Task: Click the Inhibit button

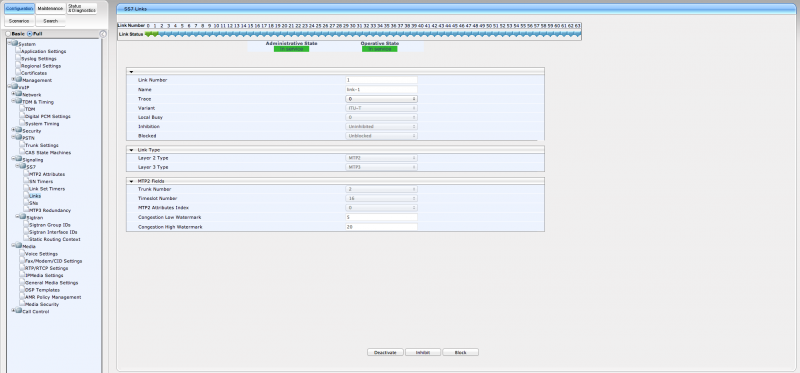Action: click(x=423, y=352)
